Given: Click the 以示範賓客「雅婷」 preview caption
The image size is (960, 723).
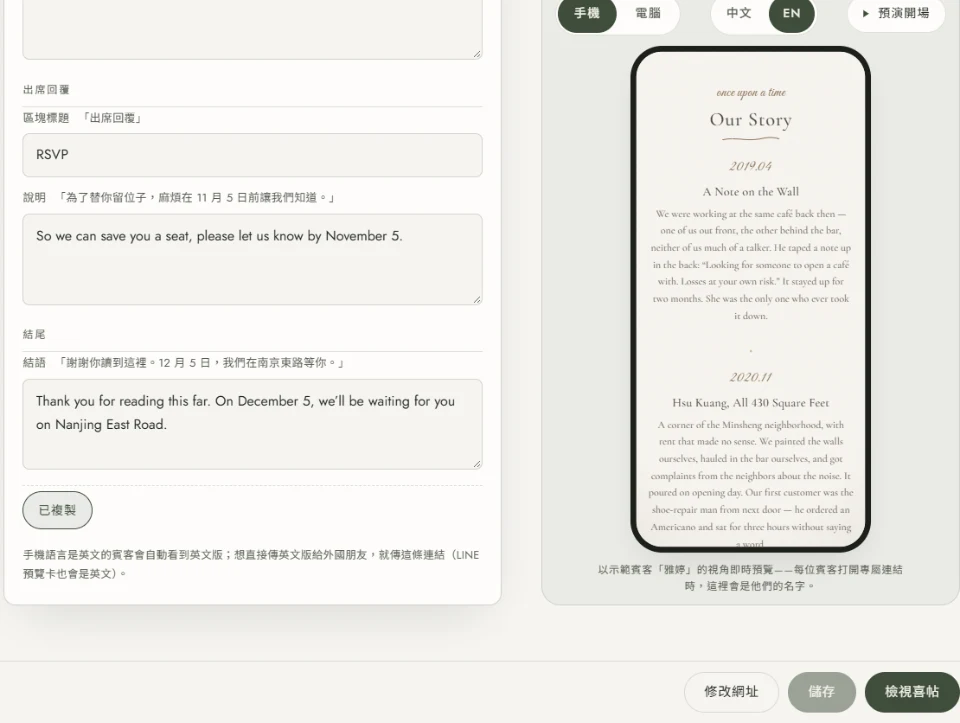Looking at the screenshot, I should tap(751, 577).
